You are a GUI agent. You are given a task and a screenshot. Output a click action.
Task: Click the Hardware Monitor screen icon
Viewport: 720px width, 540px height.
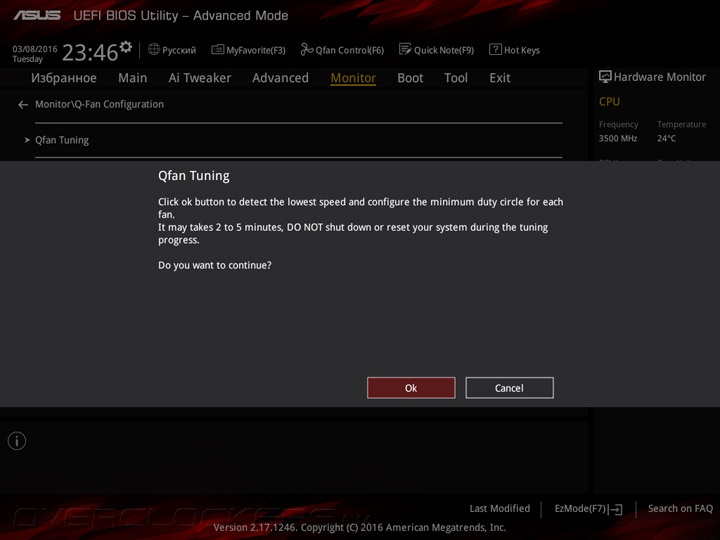tap(605, 77)
